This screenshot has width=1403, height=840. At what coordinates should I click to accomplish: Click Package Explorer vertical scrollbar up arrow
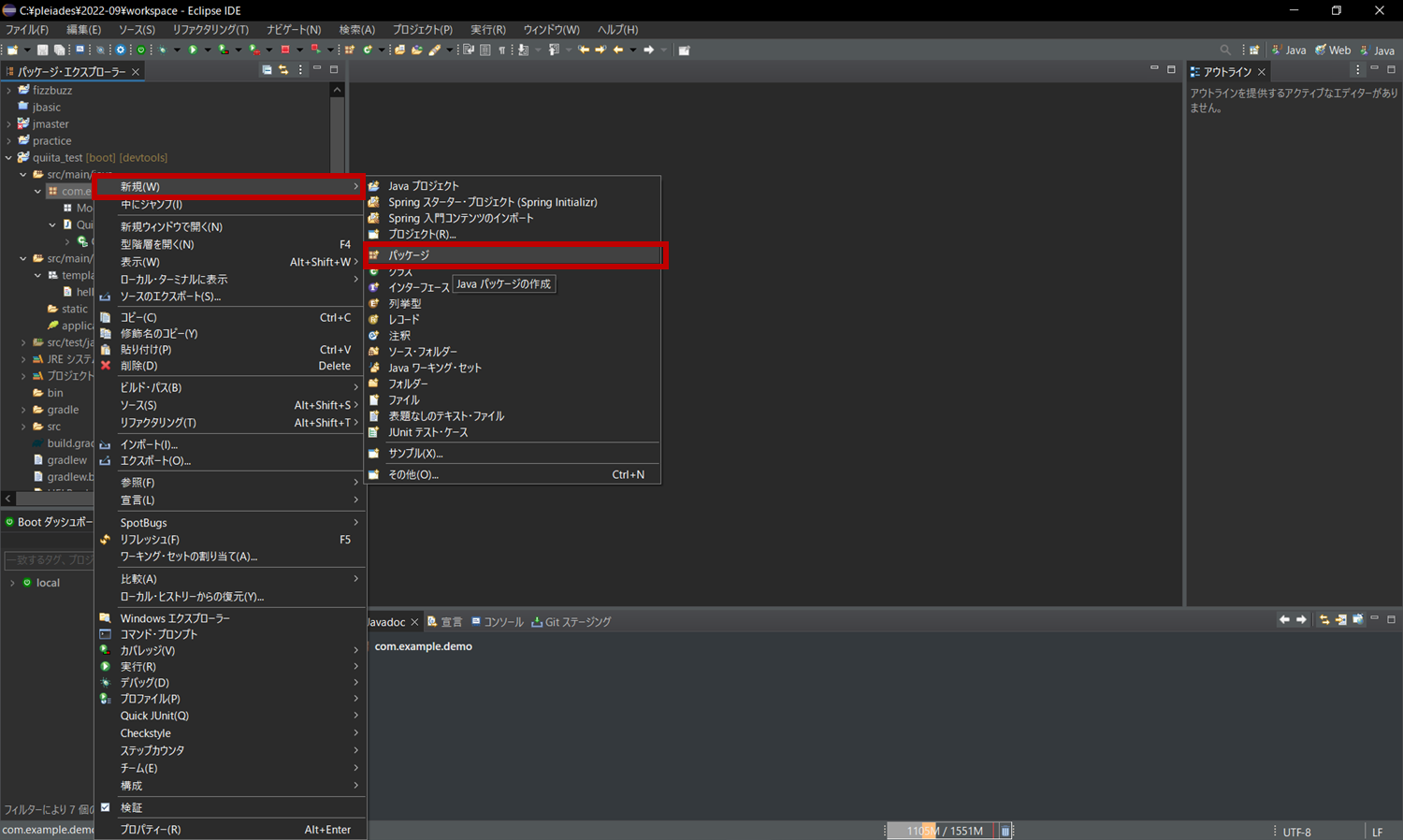point(337,90)
